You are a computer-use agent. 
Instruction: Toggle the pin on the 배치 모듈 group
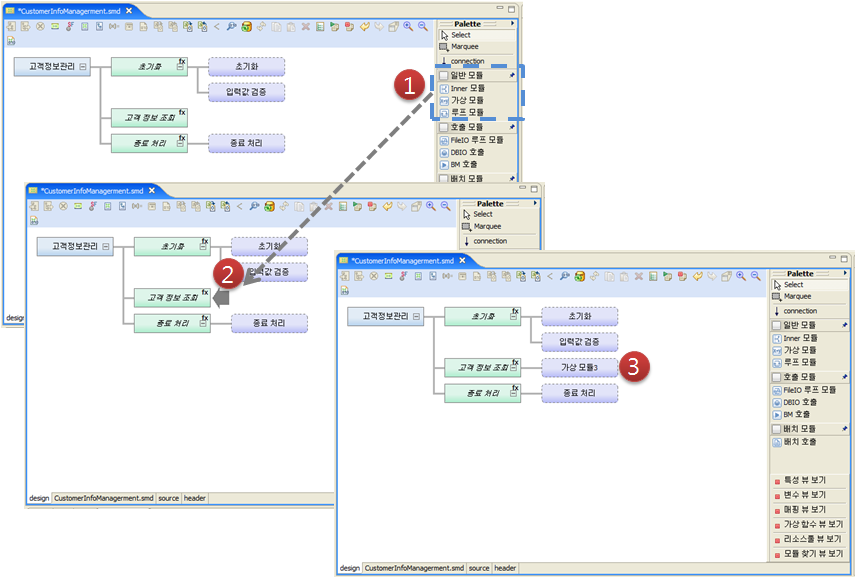pos(843,431)
